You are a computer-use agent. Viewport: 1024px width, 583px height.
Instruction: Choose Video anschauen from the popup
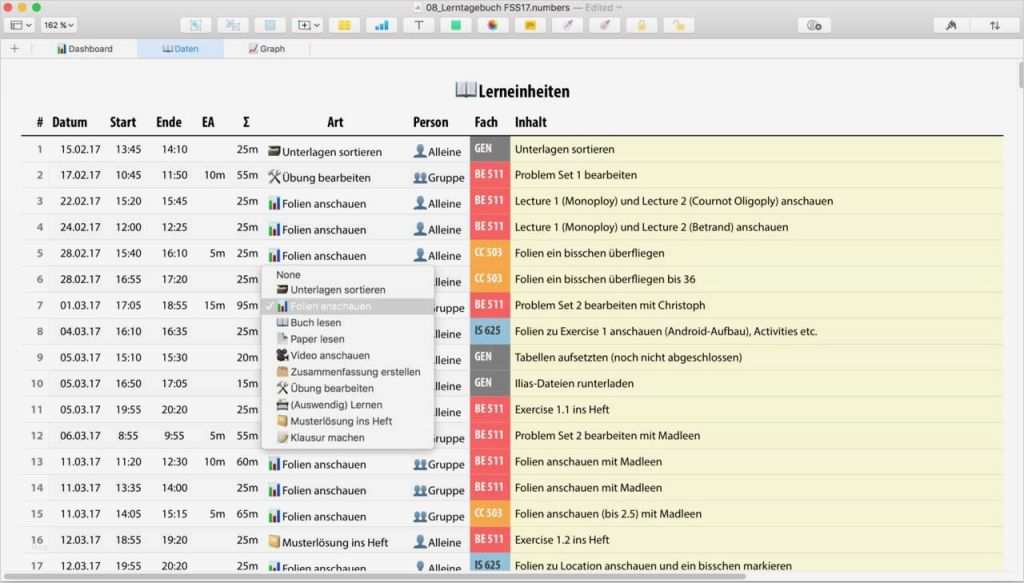click(x=329, y=355)
